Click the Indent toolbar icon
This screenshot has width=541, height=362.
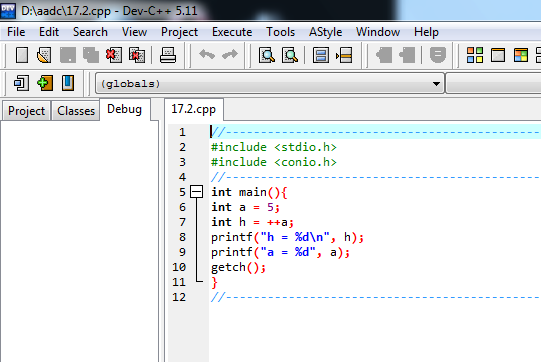coord(384,55)
